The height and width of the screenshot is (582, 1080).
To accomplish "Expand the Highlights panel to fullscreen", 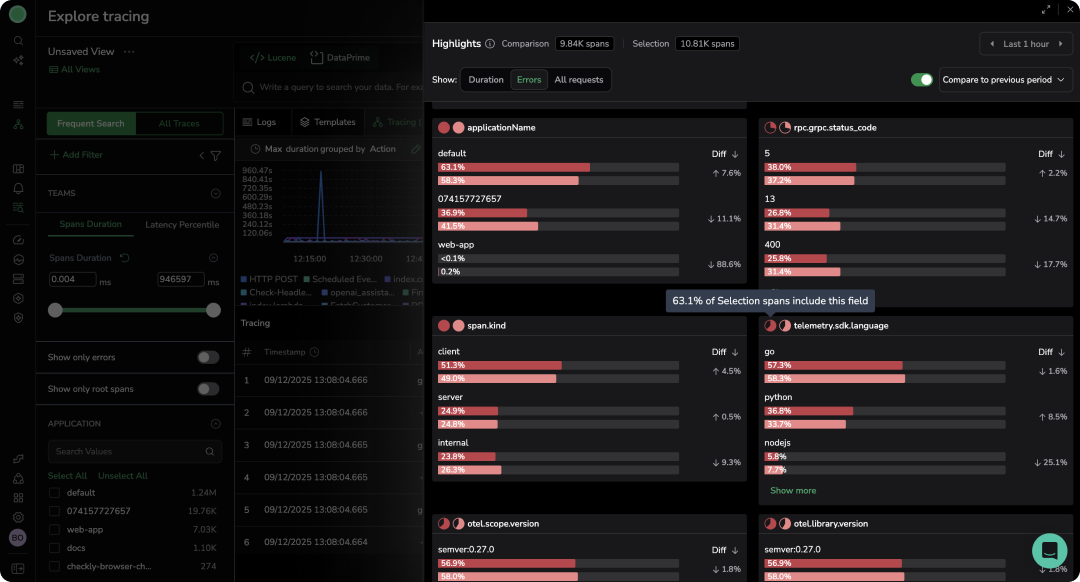I will [x=1046, y=9].
